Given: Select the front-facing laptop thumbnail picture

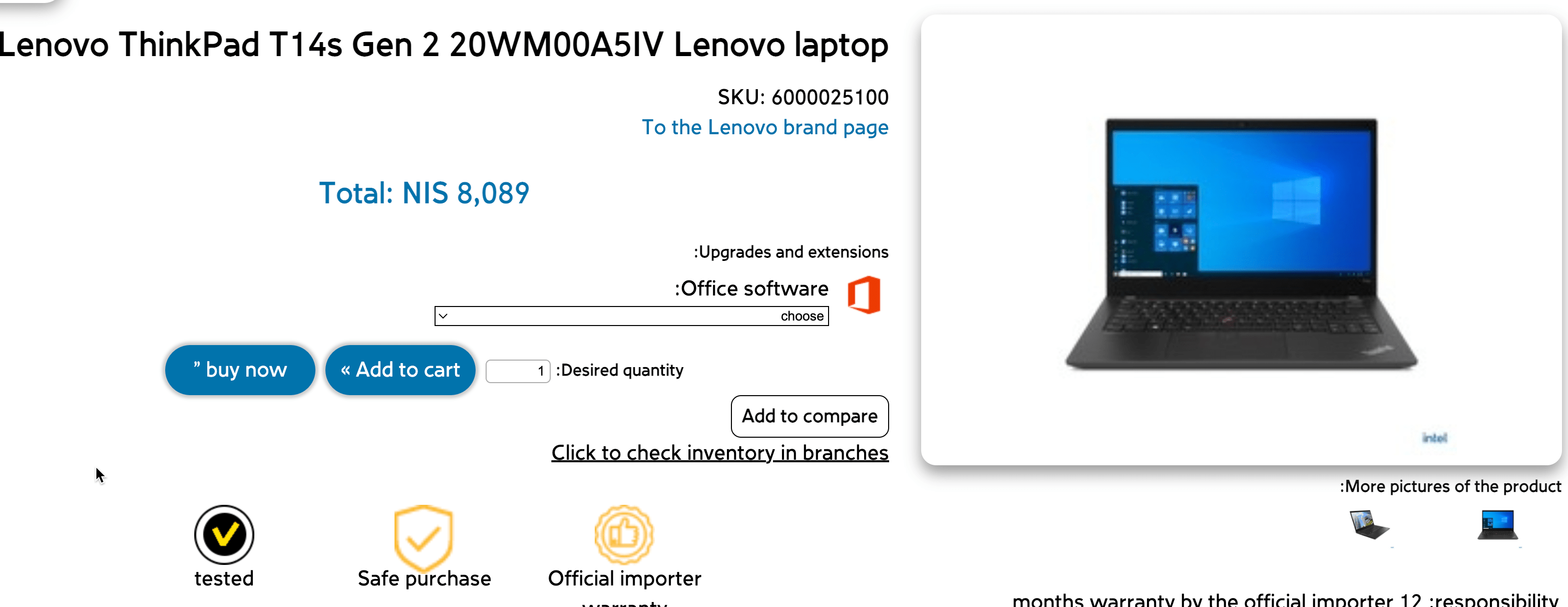Looking at the screenshot, I should pyautogui.click(x=1498, y=525).
